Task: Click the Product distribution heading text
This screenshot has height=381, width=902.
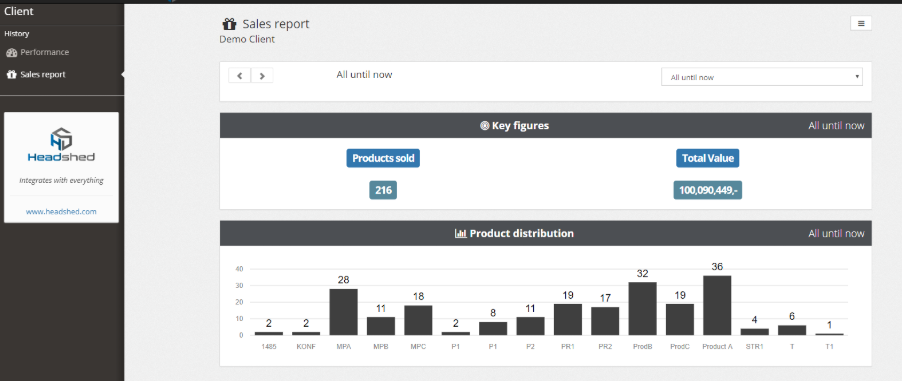Action: [x=522, y=233]
